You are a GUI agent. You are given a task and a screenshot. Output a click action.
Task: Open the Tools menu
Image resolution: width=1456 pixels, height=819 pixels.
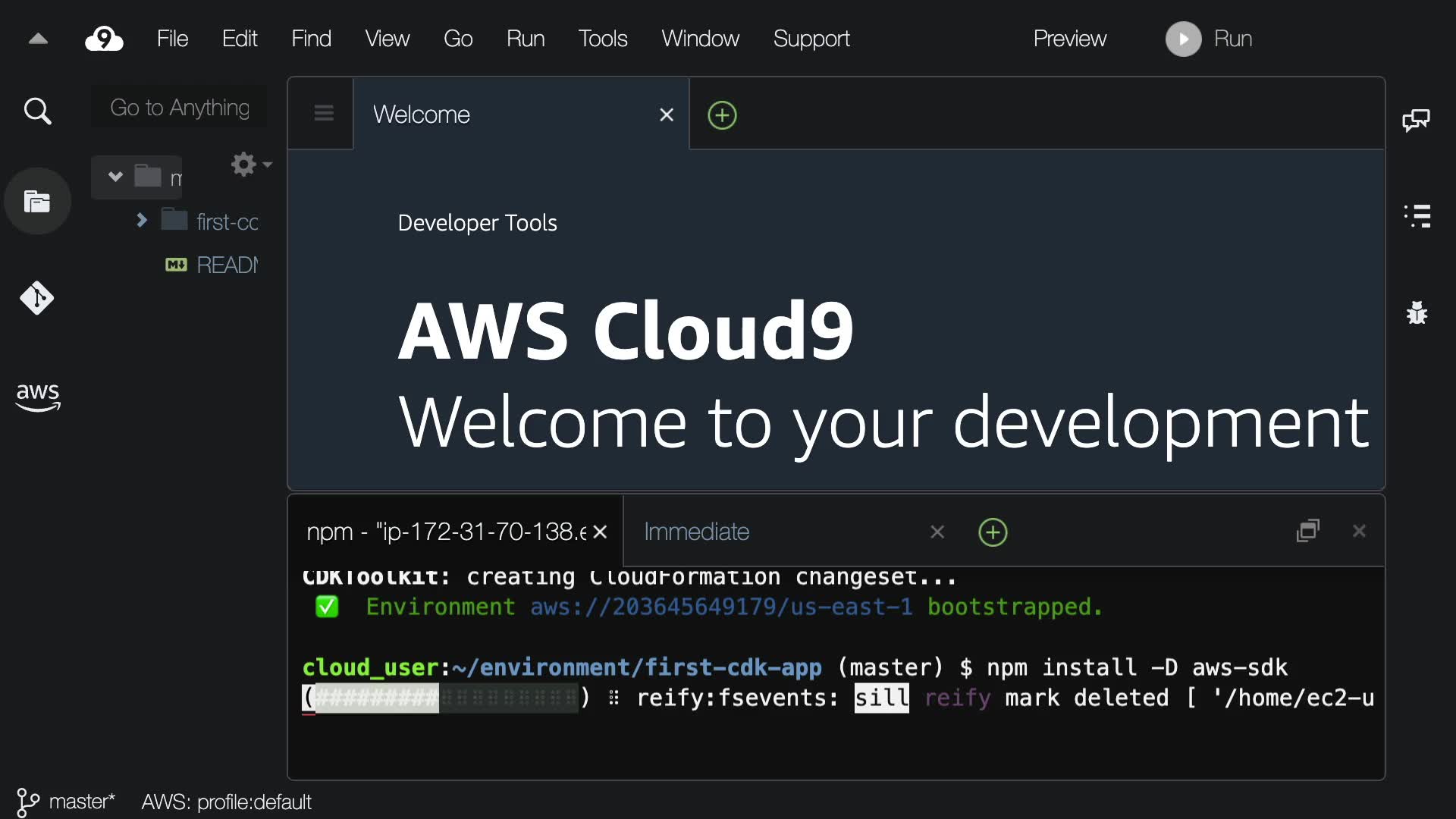coord(602,39)
